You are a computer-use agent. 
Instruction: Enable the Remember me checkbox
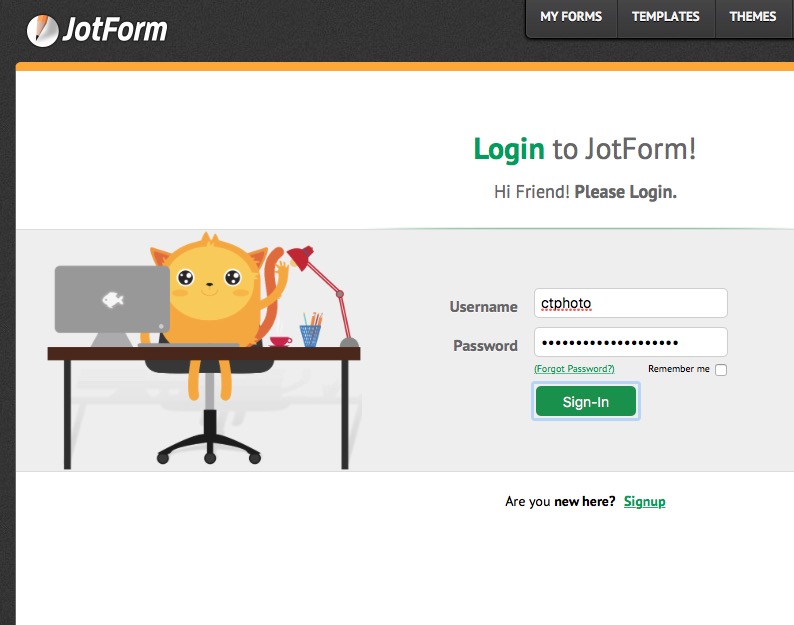coord(721,370)
